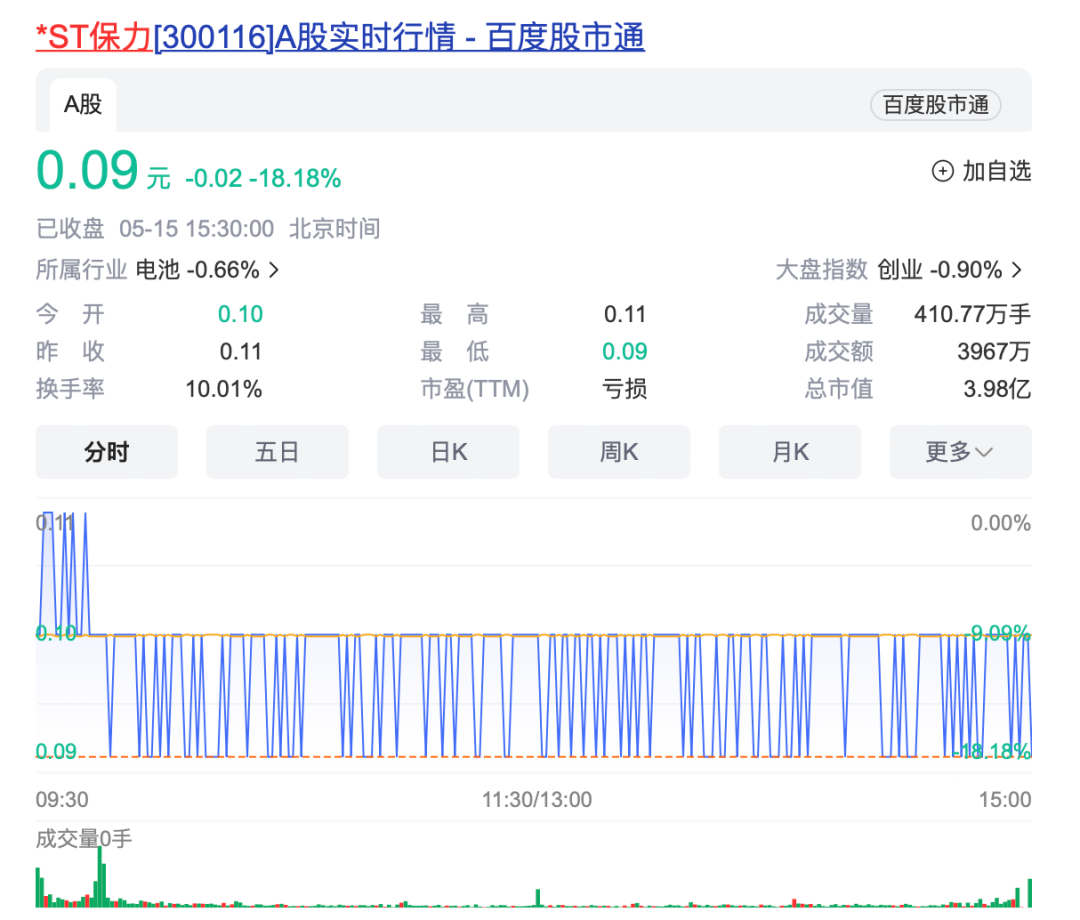Click the 15:00 time axis label

point(1005,799)
